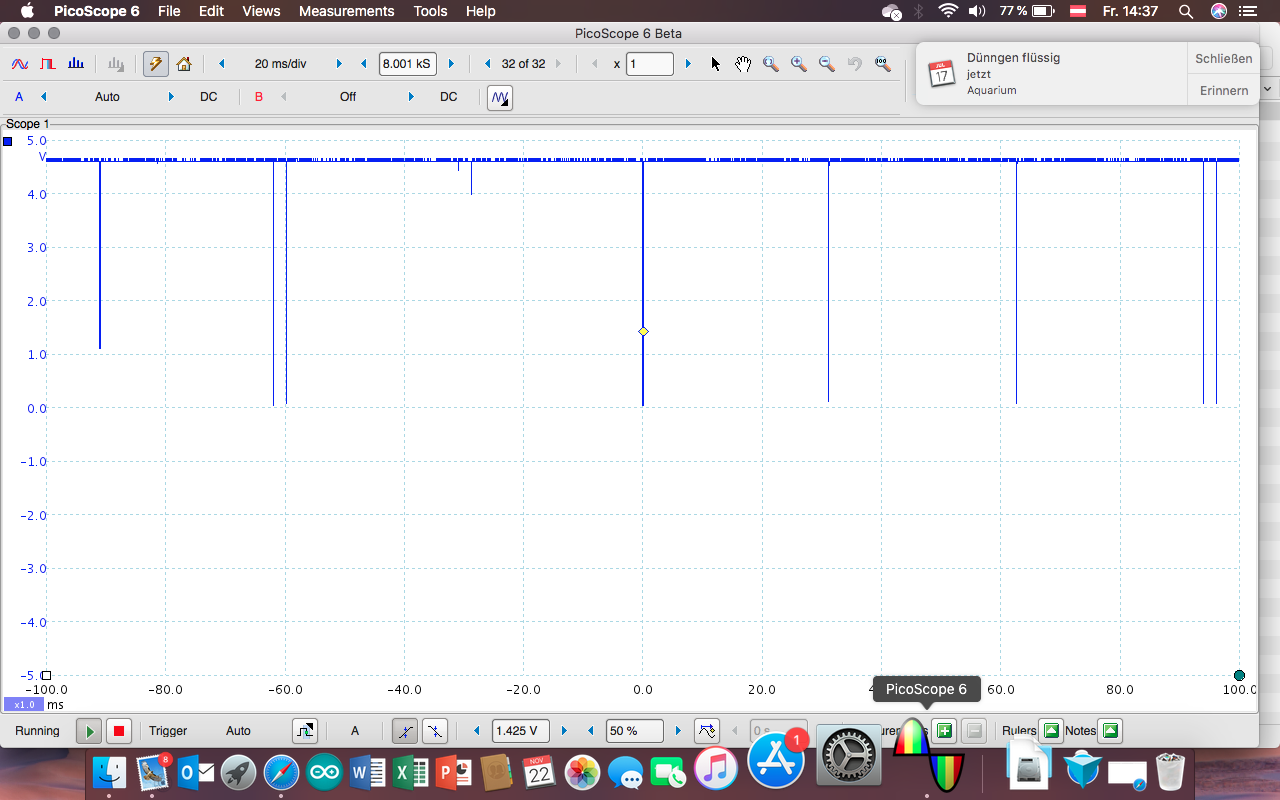Start capture with green play button

click(x=89, y=731)
